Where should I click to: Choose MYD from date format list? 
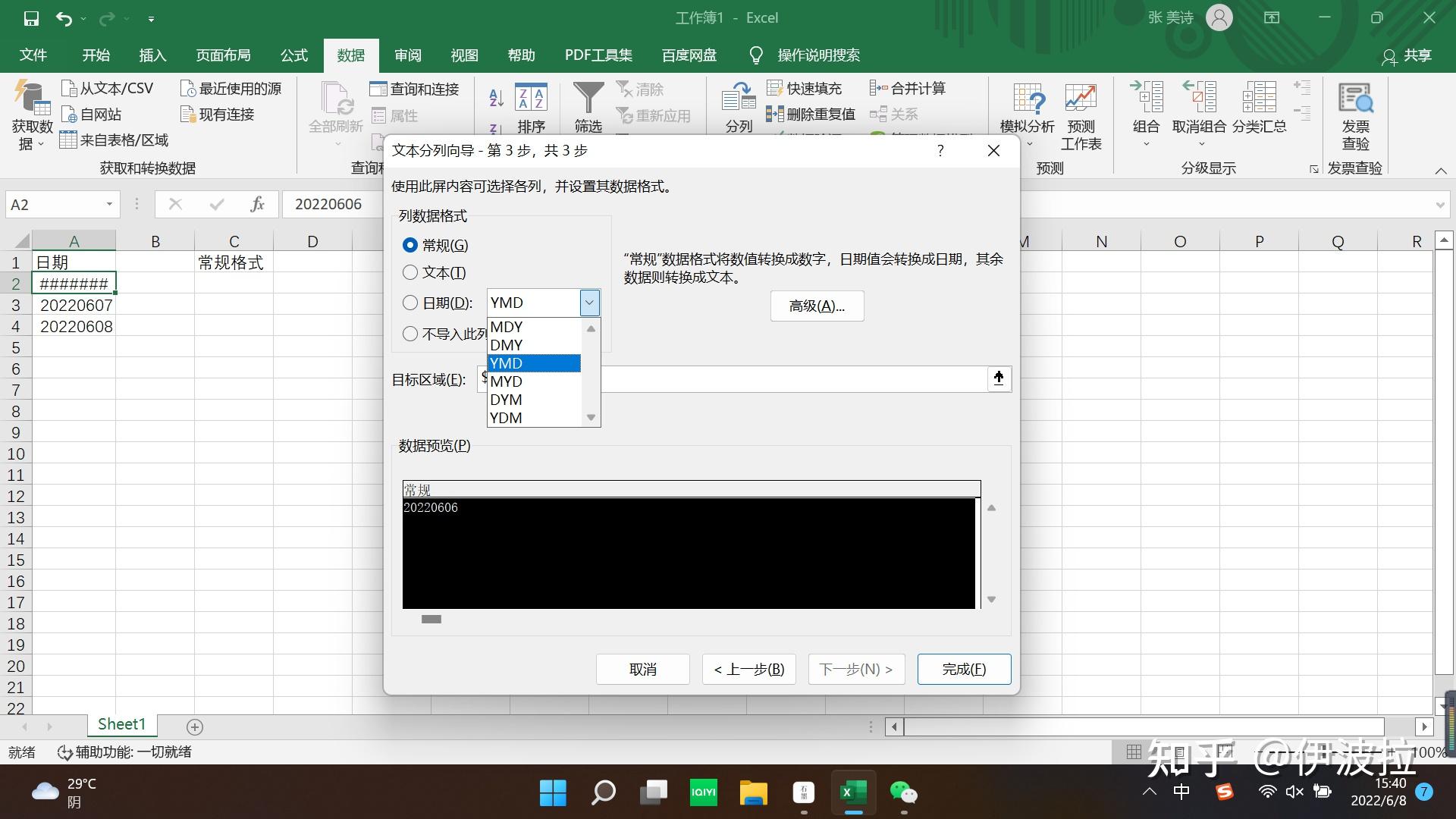point(535,381)
